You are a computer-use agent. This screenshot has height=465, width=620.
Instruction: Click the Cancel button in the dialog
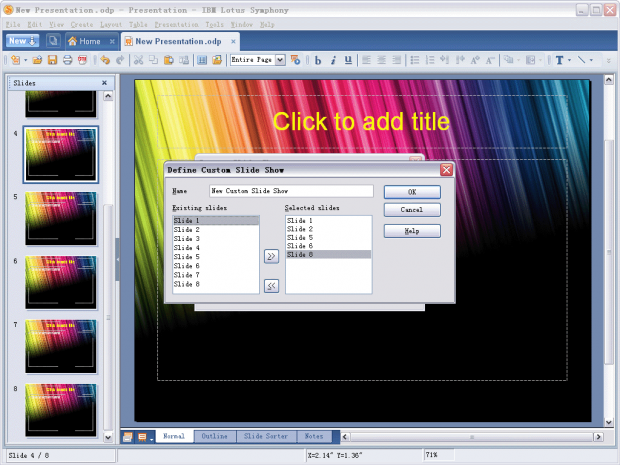[x=412, y=210]
